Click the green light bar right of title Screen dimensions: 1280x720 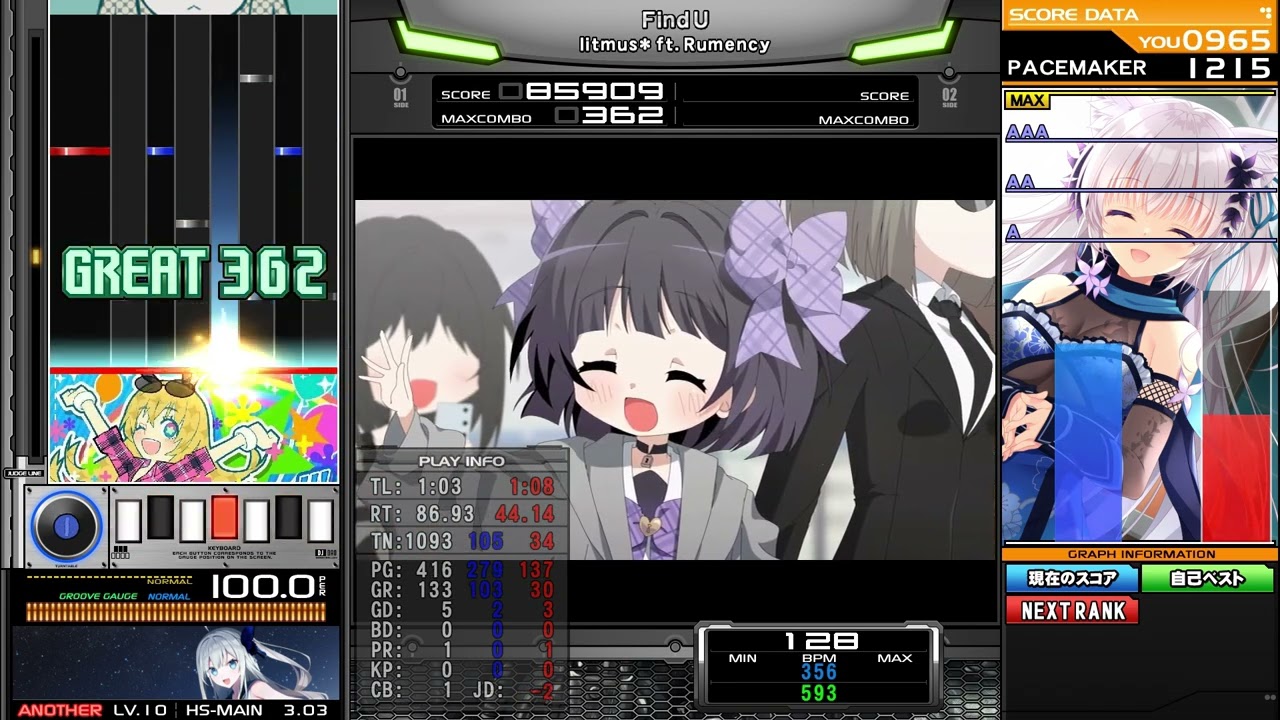click(x=903, y=43)
